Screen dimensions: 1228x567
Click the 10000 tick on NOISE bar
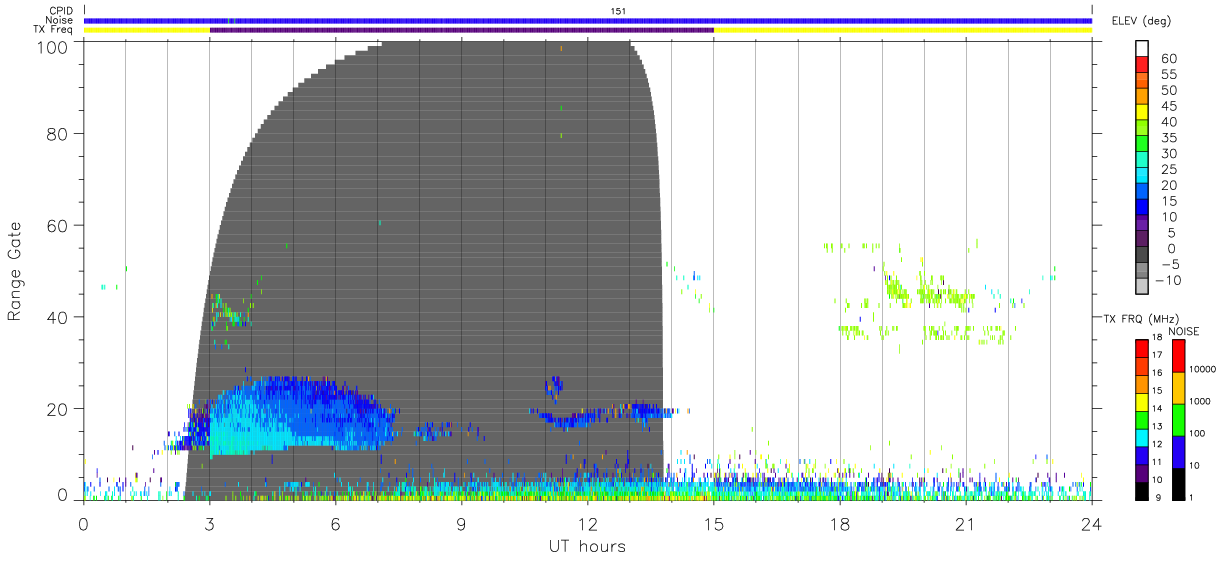1205,370
